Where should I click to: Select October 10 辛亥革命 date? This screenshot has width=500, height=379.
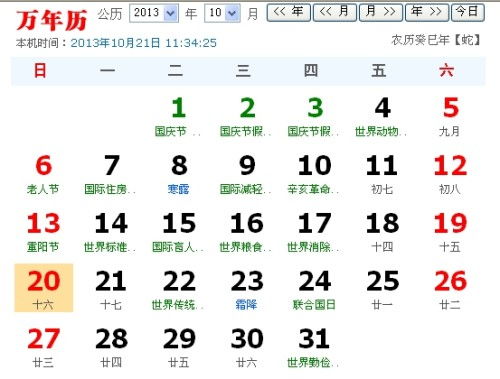[314, 174]
